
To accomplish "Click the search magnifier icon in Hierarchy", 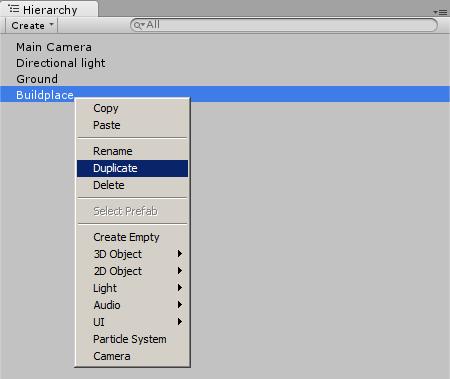I will [138, 25].
